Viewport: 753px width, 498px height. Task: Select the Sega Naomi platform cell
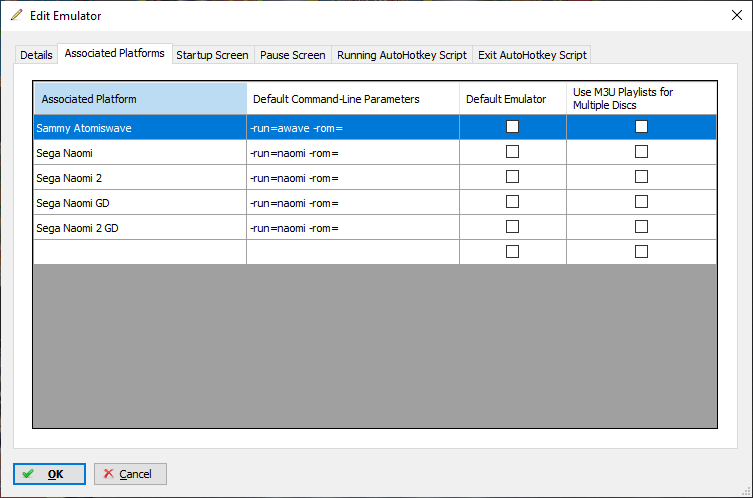pos(140,153)
